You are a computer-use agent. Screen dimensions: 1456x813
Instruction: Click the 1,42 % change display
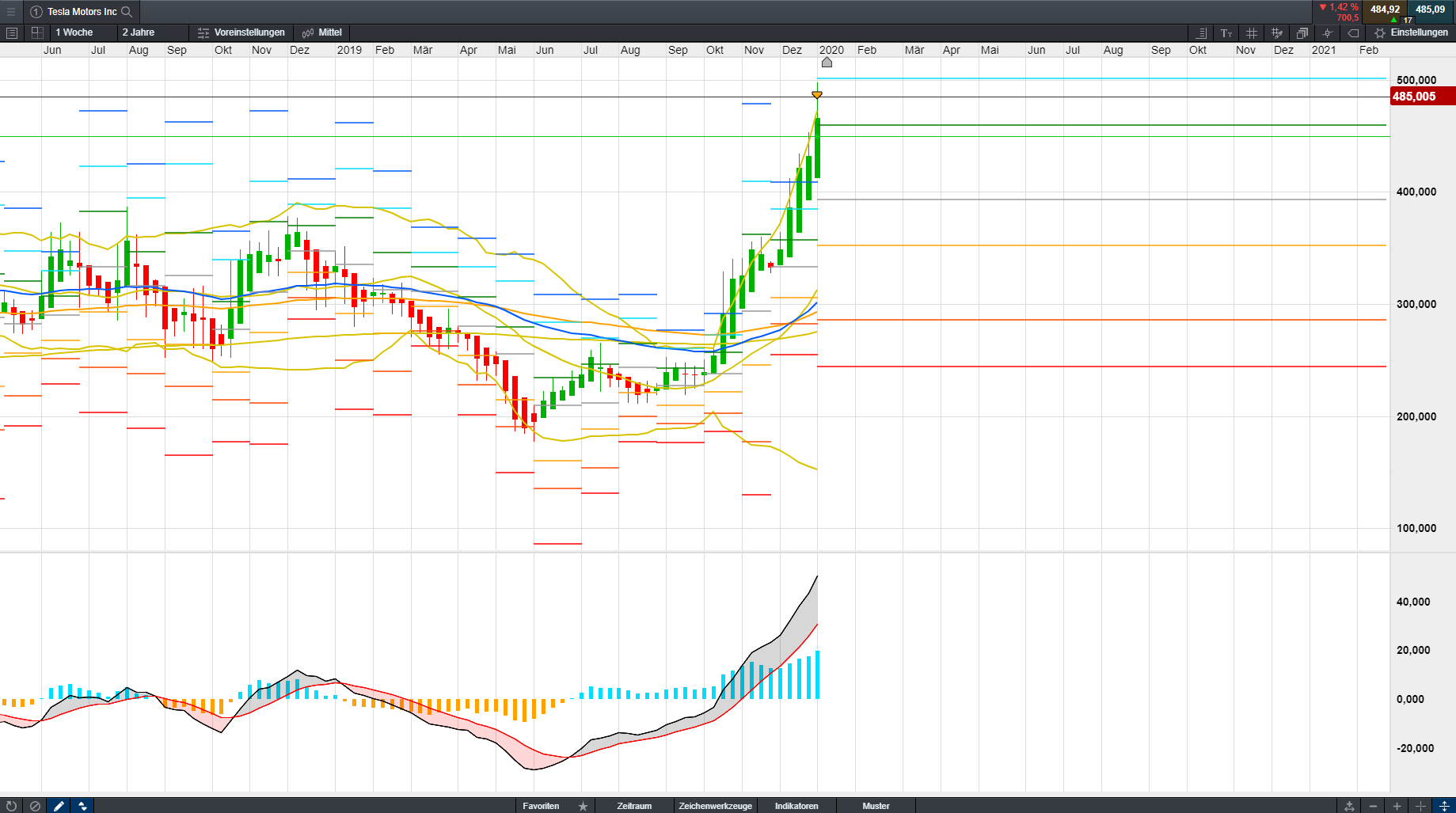[x=1339, y=7]
